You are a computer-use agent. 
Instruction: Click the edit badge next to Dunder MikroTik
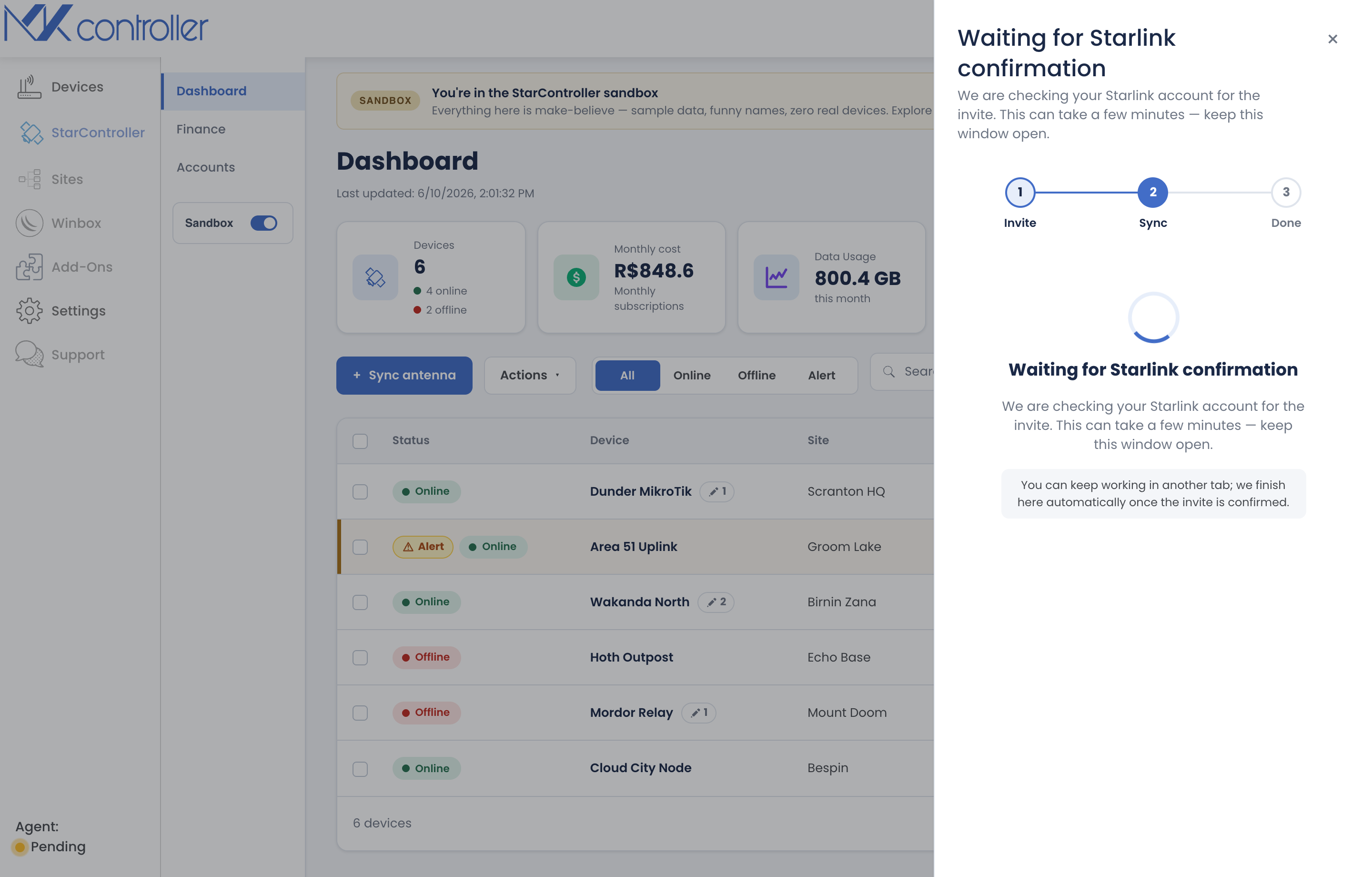717,491
